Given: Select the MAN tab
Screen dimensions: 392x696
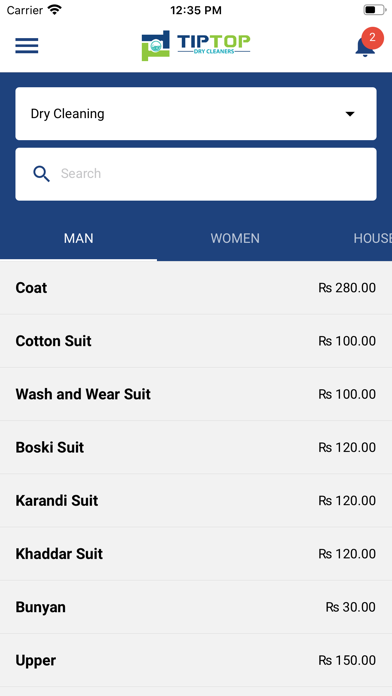Looking at the screenshot, I should point(79,238).
